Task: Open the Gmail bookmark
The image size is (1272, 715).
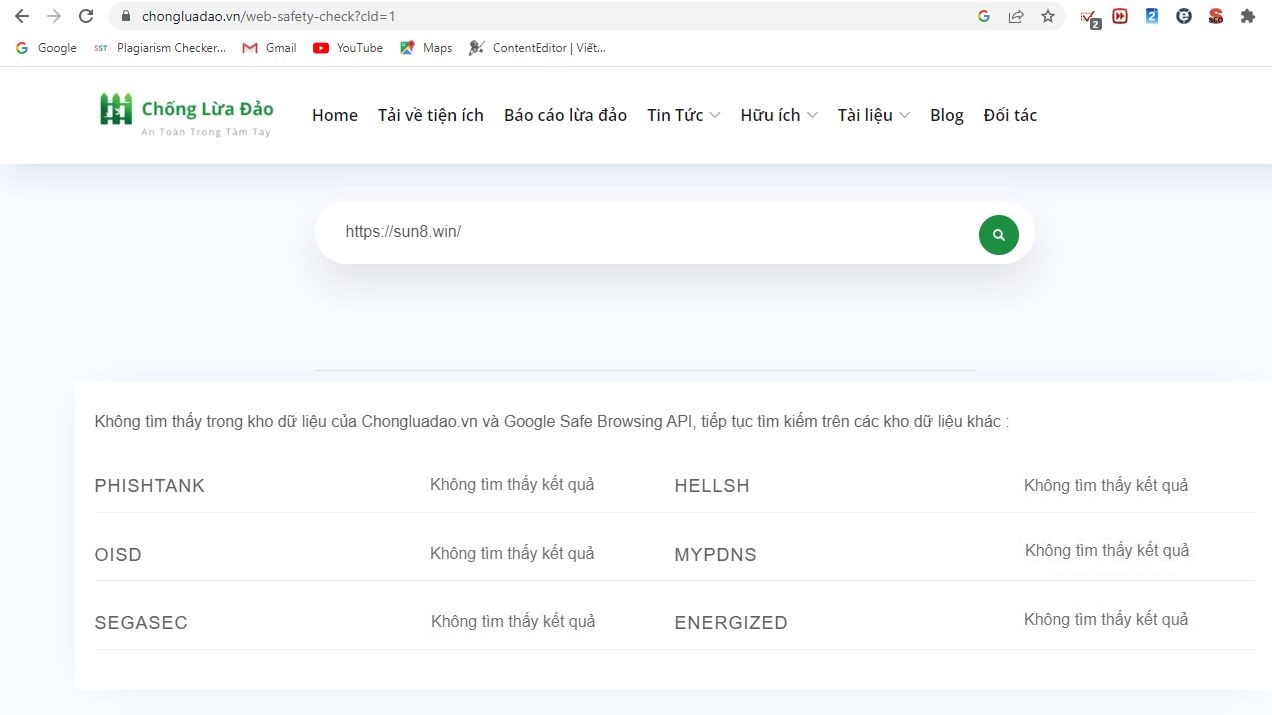Action: 270,48
